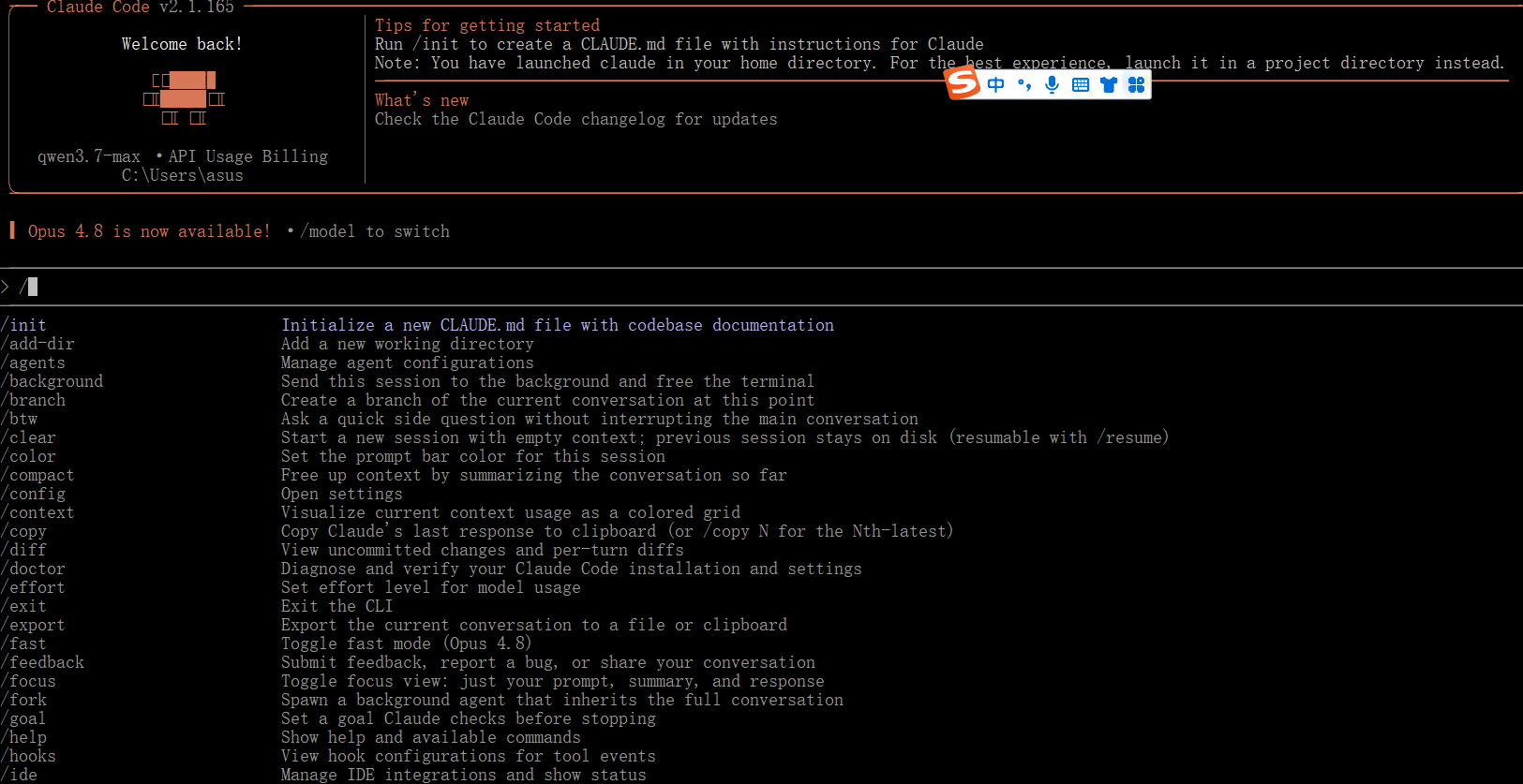
Task: Pick the /copy command
Action: (x=23, y=531)
